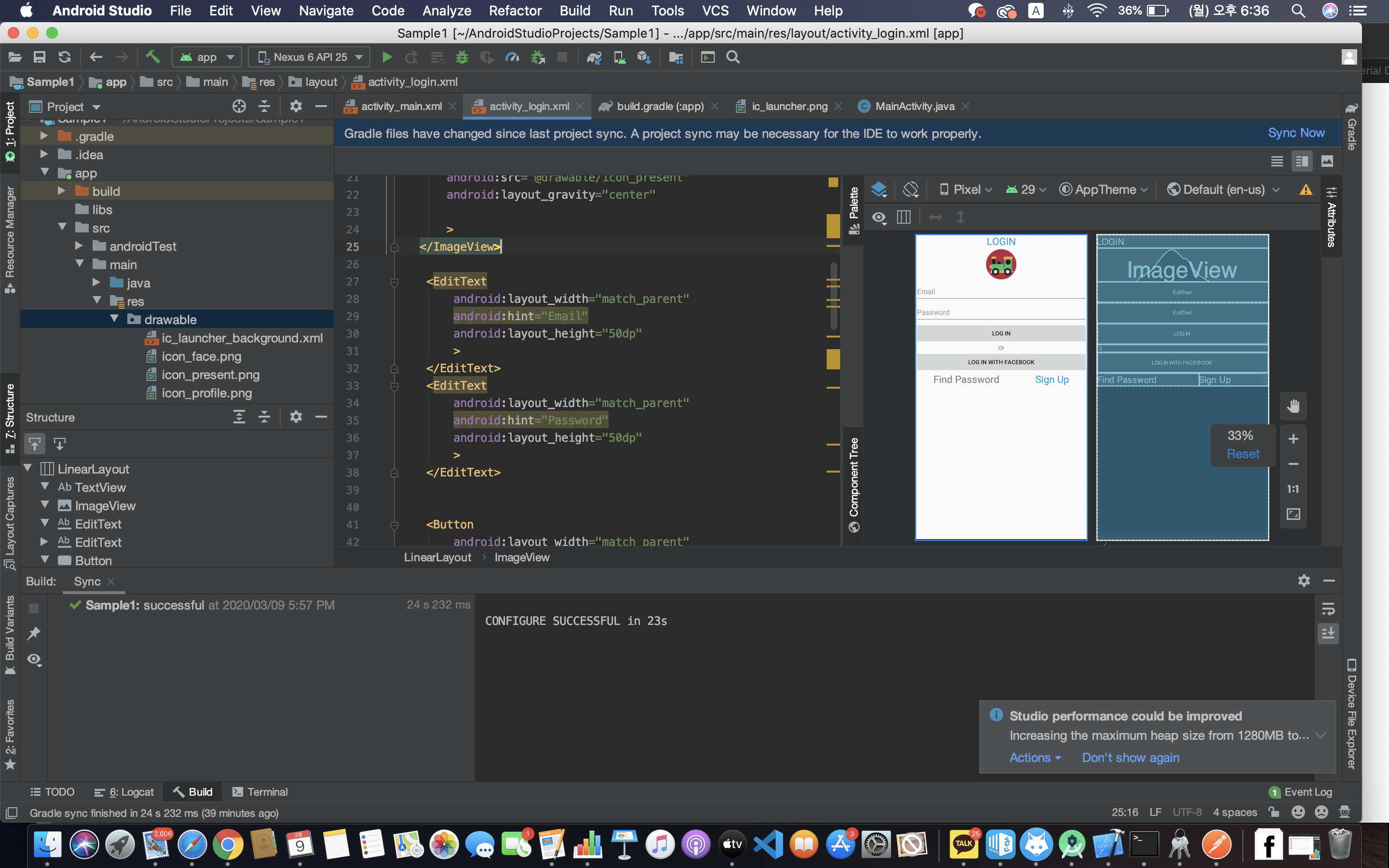This screenshot has width=1389, height=868.
Task: Expand the java folder in project tree
Action: click(96, 283)
